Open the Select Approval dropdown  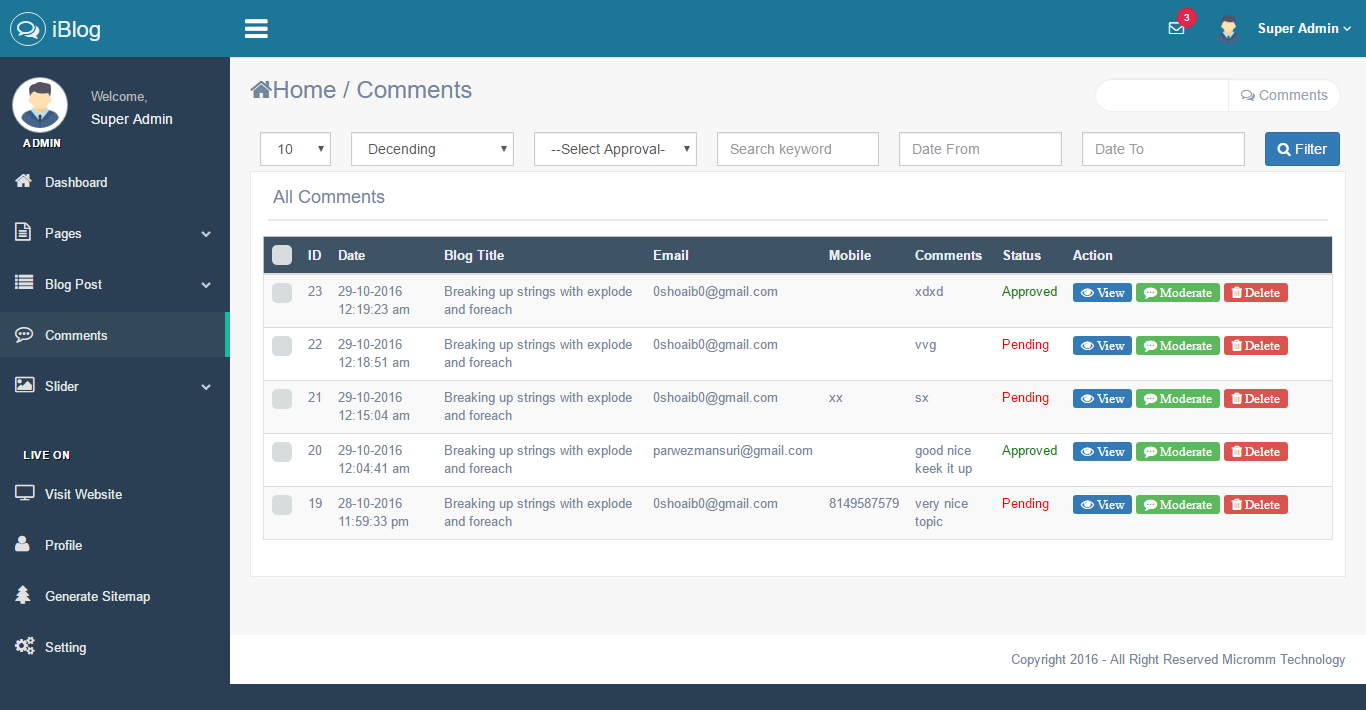[x=615, y=149]
